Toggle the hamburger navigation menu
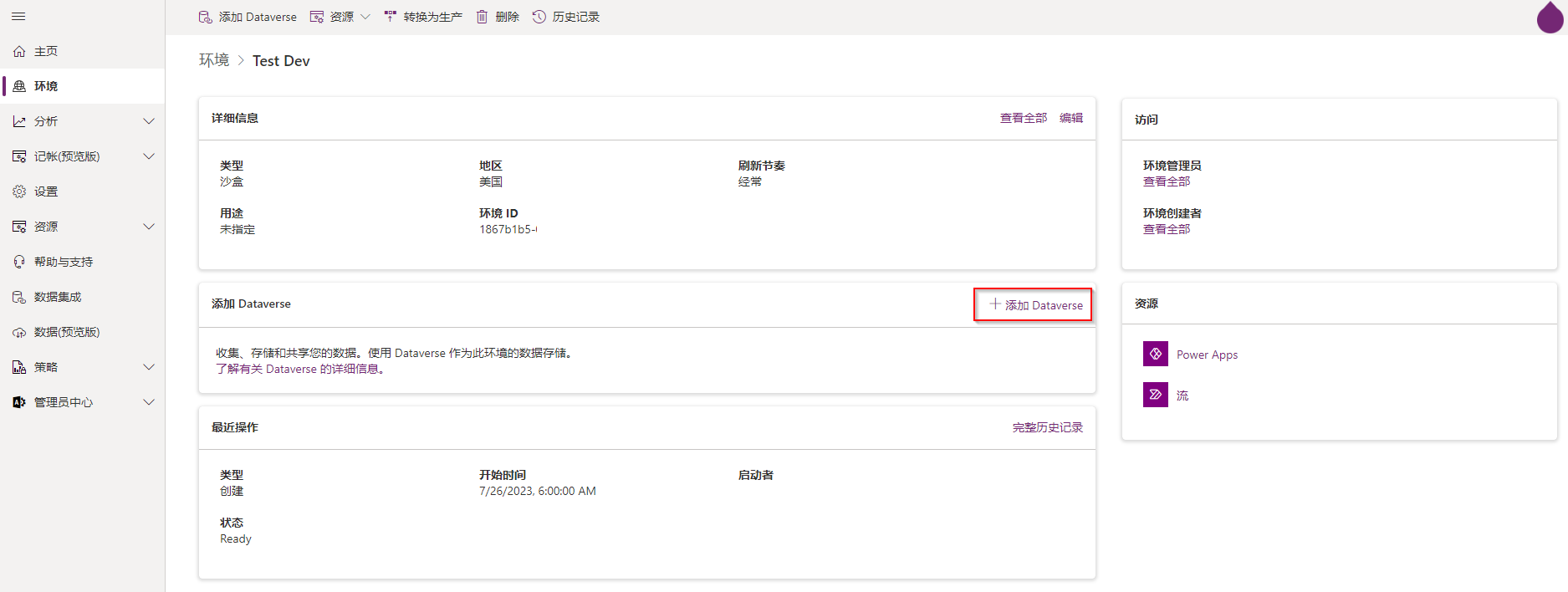The image size is (1568, 592). coord(18,17)
